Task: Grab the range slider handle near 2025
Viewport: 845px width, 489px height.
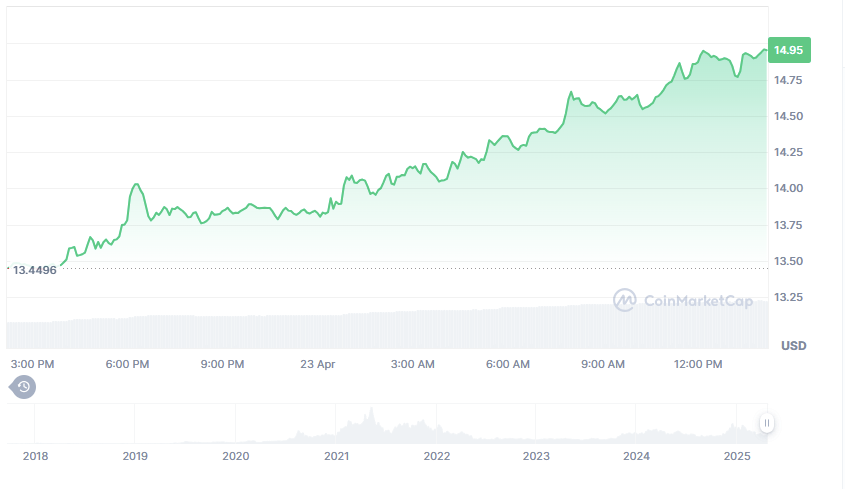Action: point(766,423)
